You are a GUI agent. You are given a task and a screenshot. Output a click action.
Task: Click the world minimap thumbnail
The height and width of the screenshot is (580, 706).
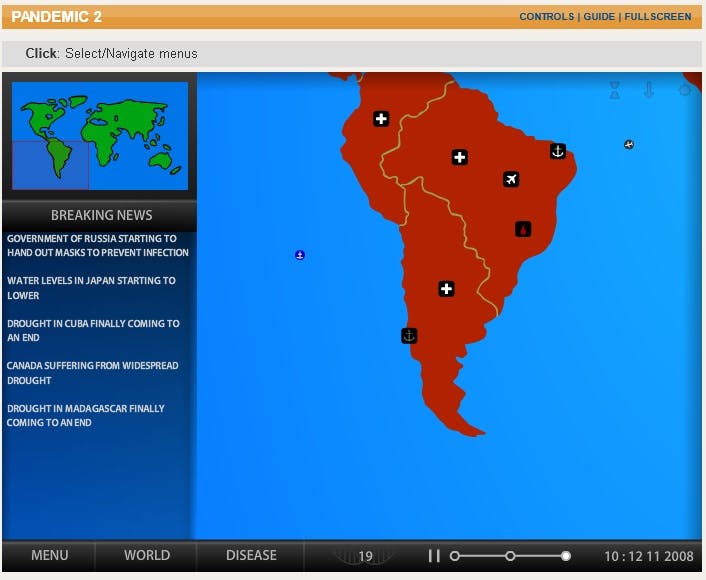[100, 136]
